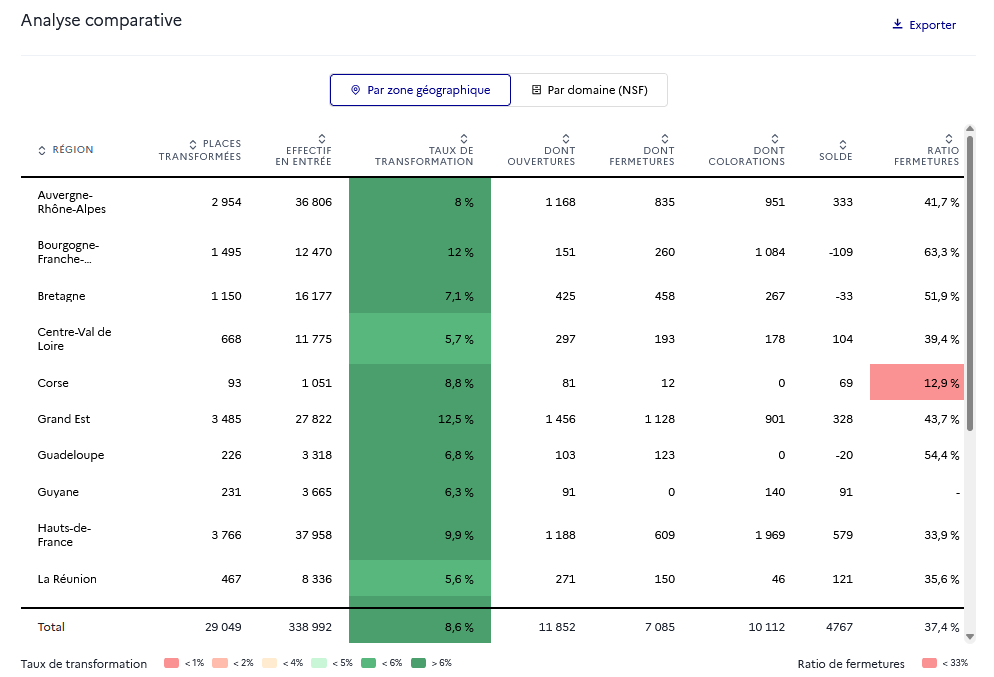Click the scrollbar up arrow
Image resolution: width=994 pixels, height=677 pixels.
pyautogui.click(x=970, y=129)
